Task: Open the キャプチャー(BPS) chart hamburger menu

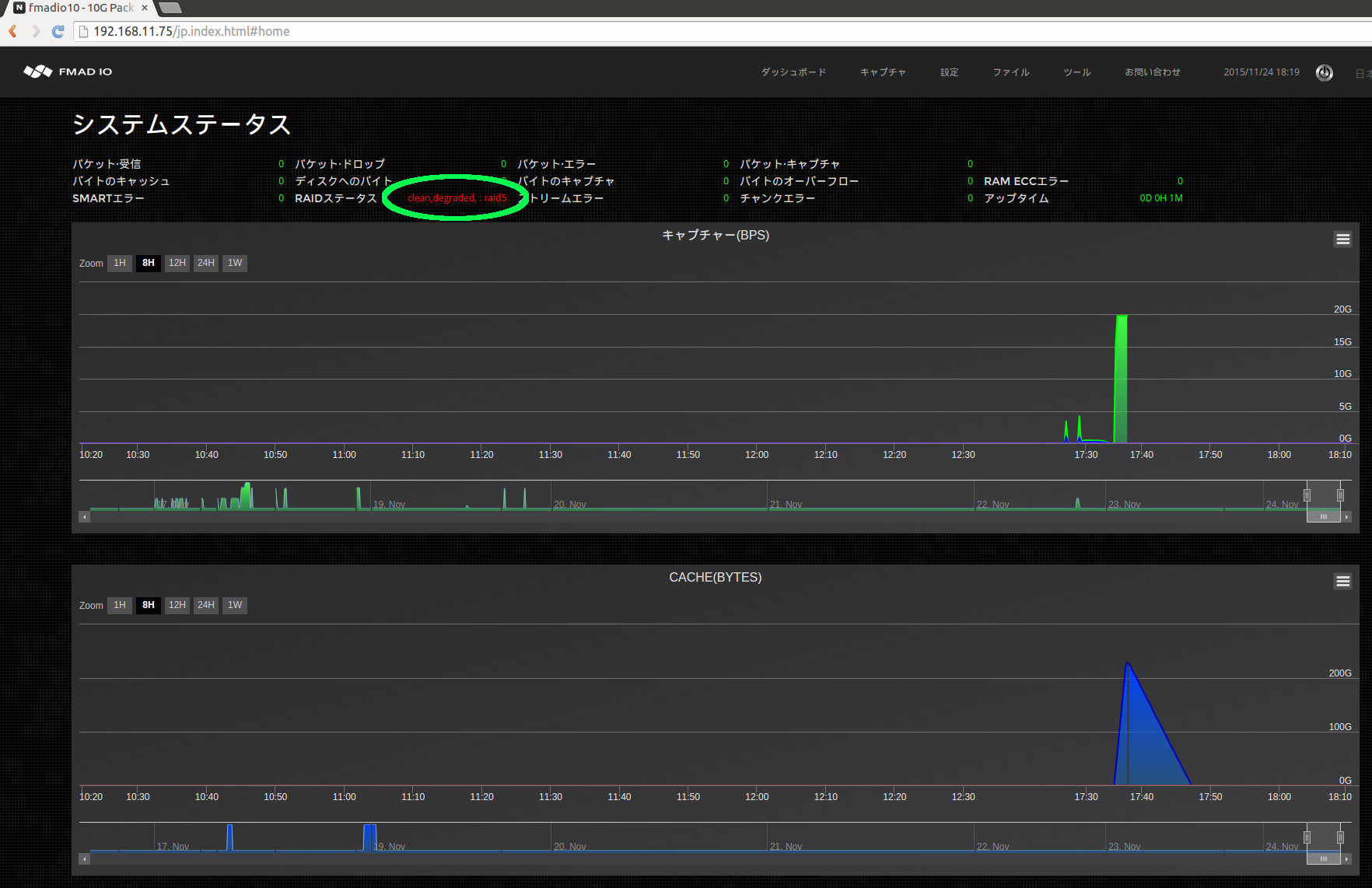Action: [1343, 239]
